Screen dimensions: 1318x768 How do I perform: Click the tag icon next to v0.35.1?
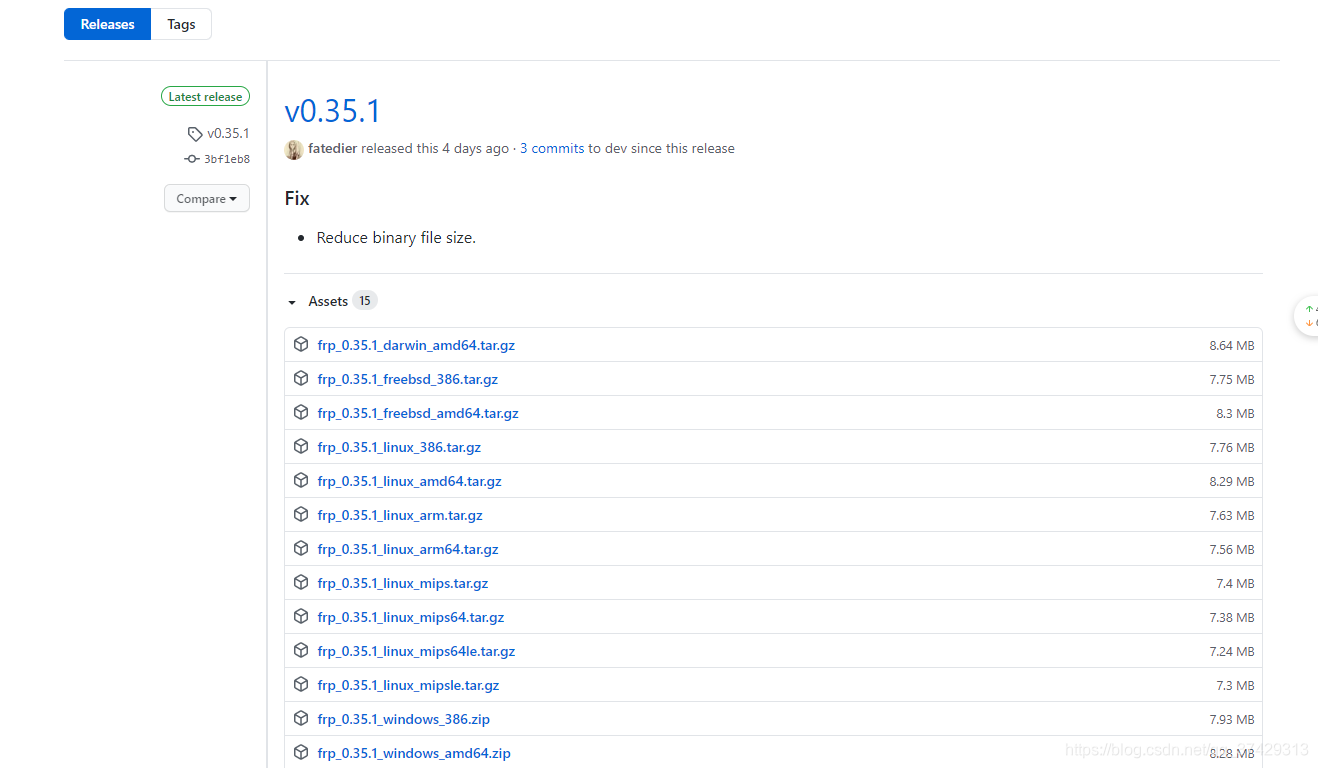(x=195, y=134)
